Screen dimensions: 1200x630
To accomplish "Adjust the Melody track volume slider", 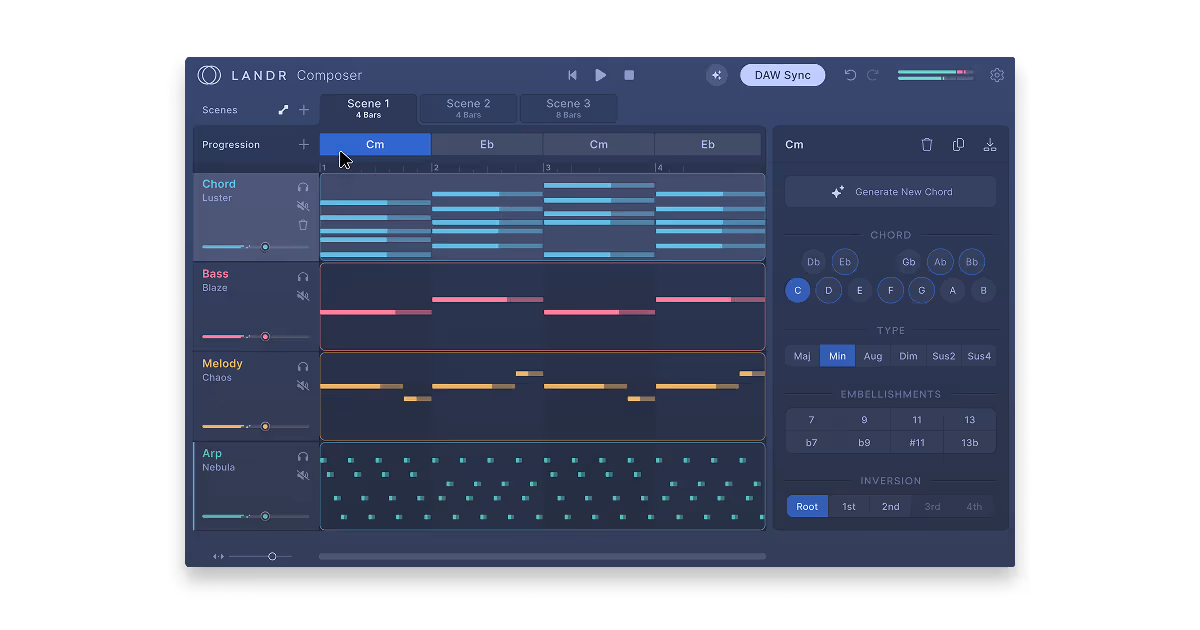I will [265, 426].
